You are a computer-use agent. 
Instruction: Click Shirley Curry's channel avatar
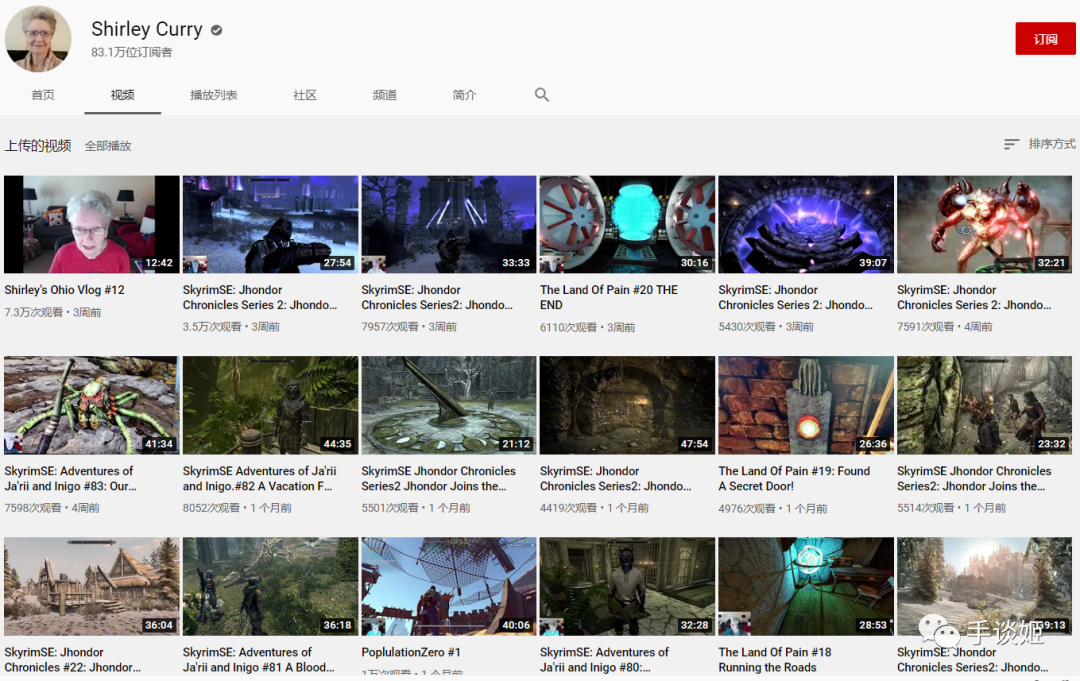38,39
